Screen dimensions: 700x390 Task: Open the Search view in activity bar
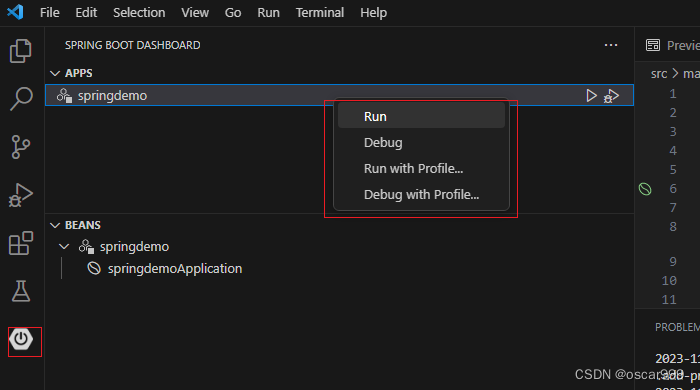point(21,99)
